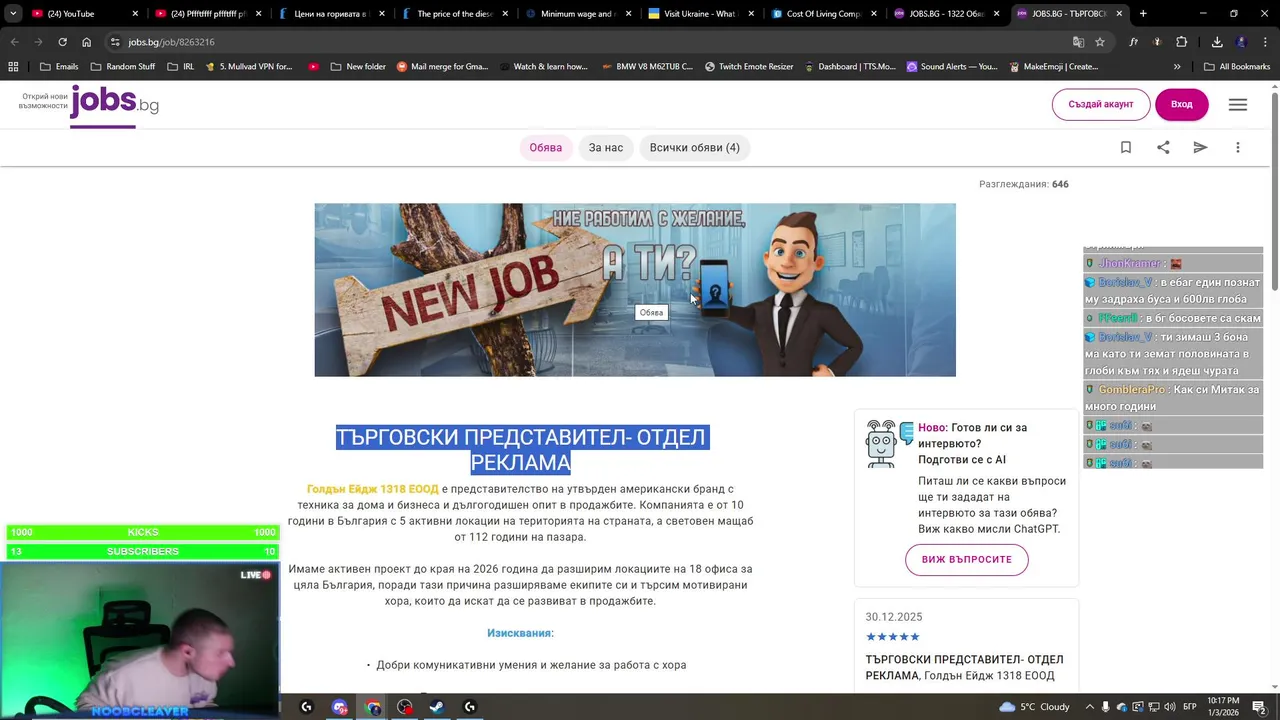The height and width of the screenshot is (720, 1280).
Task: Click the NEW JOB banner image
Action: [635, 290]
